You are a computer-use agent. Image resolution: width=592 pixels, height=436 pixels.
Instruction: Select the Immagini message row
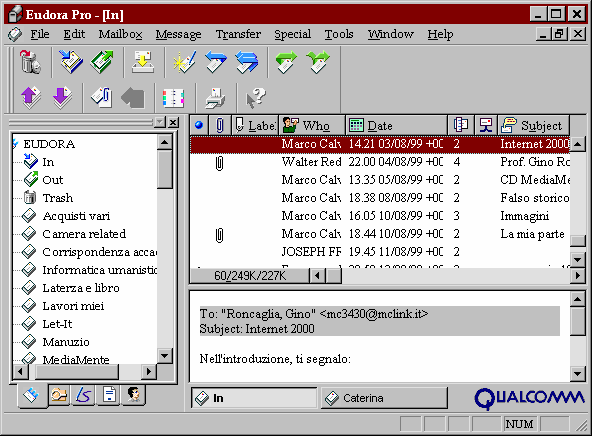(x=379, y=216)
